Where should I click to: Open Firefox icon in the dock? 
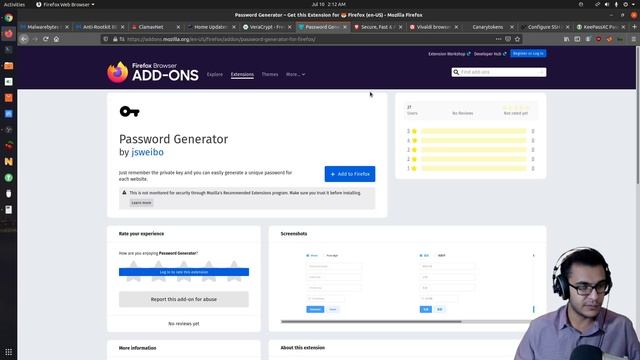click(x=9, y=33)
